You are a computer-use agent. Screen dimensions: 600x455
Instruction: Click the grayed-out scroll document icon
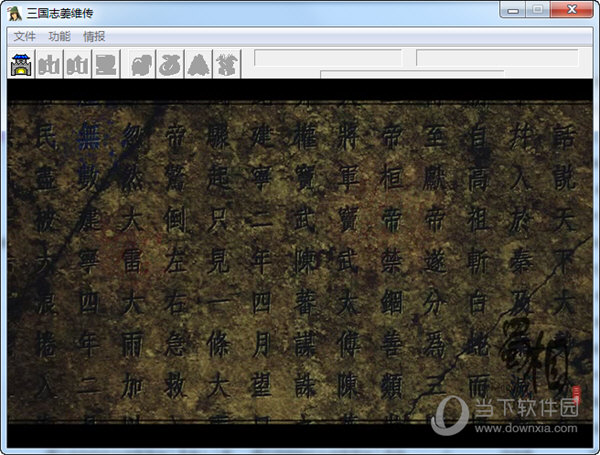(x=106, y=64)
